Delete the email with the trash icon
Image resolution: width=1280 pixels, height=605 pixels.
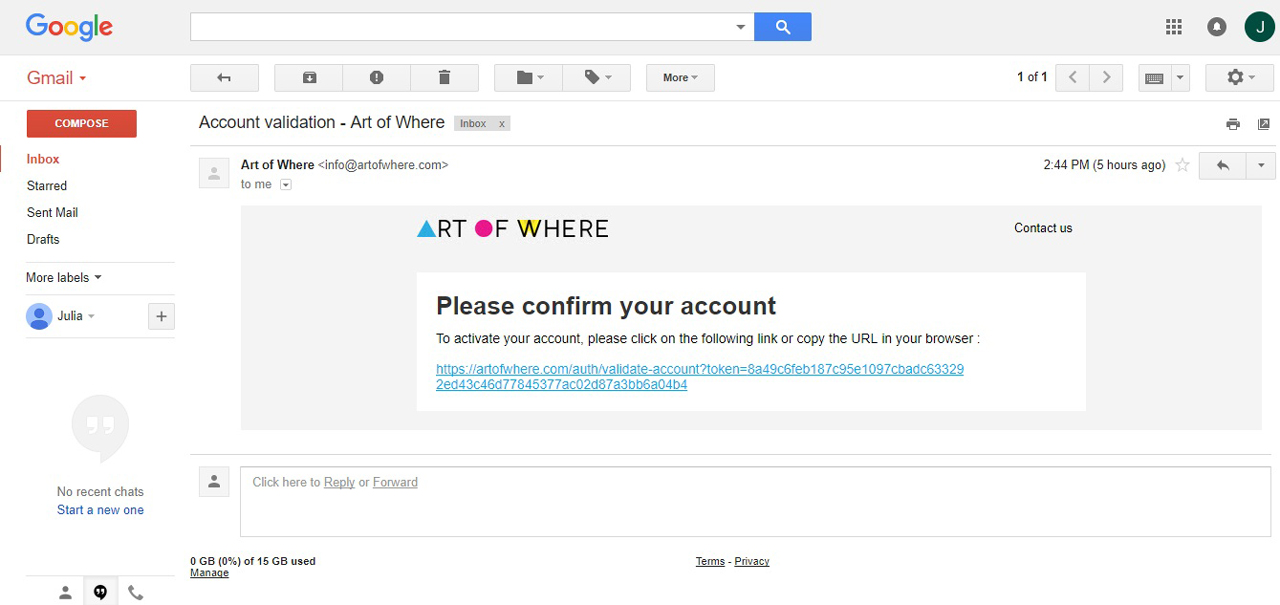coord(445,78)
